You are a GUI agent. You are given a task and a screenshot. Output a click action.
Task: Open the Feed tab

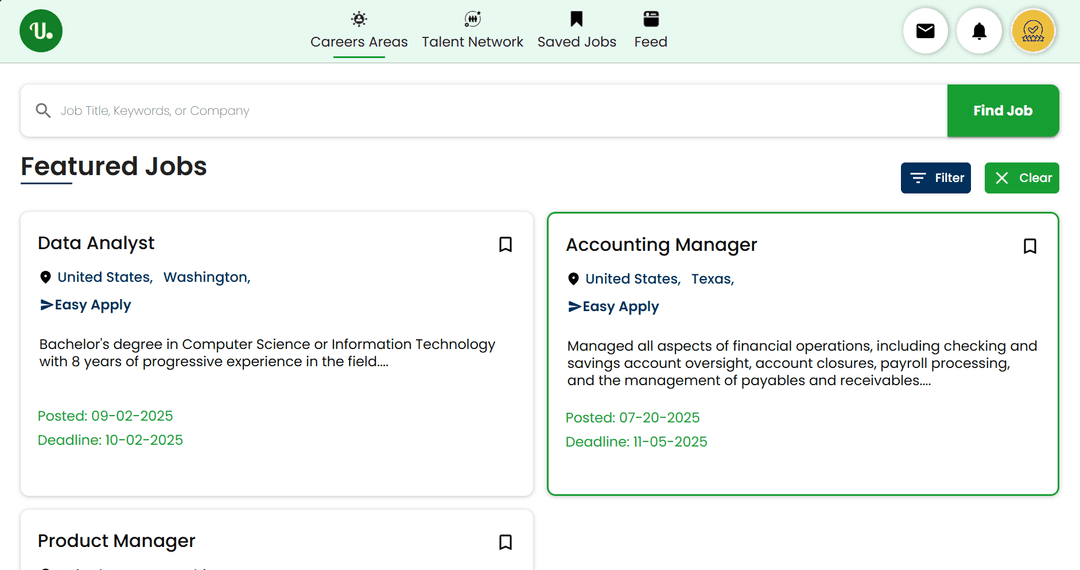coord(650,31)
